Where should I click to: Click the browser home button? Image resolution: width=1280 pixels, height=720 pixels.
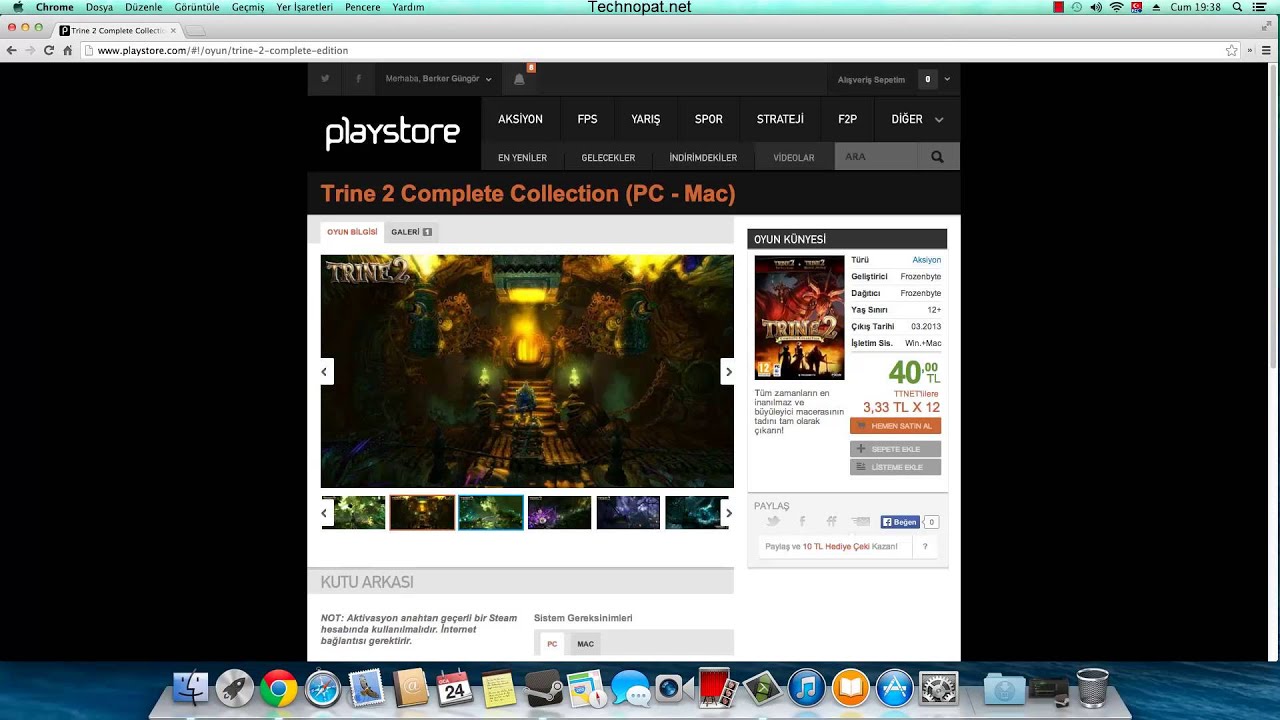pos(68,50)
